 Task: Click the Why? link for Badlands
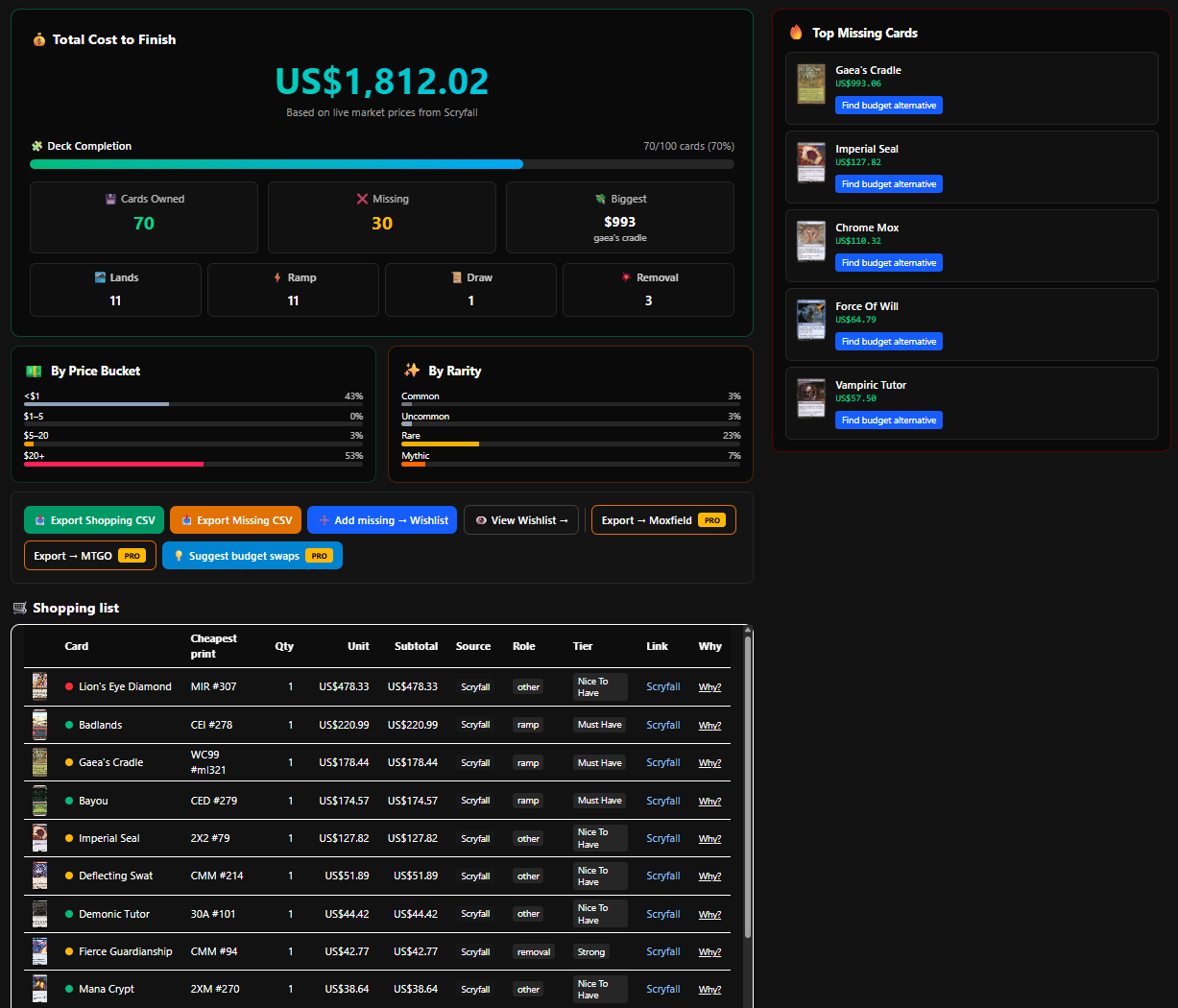(x=709, y=725)
